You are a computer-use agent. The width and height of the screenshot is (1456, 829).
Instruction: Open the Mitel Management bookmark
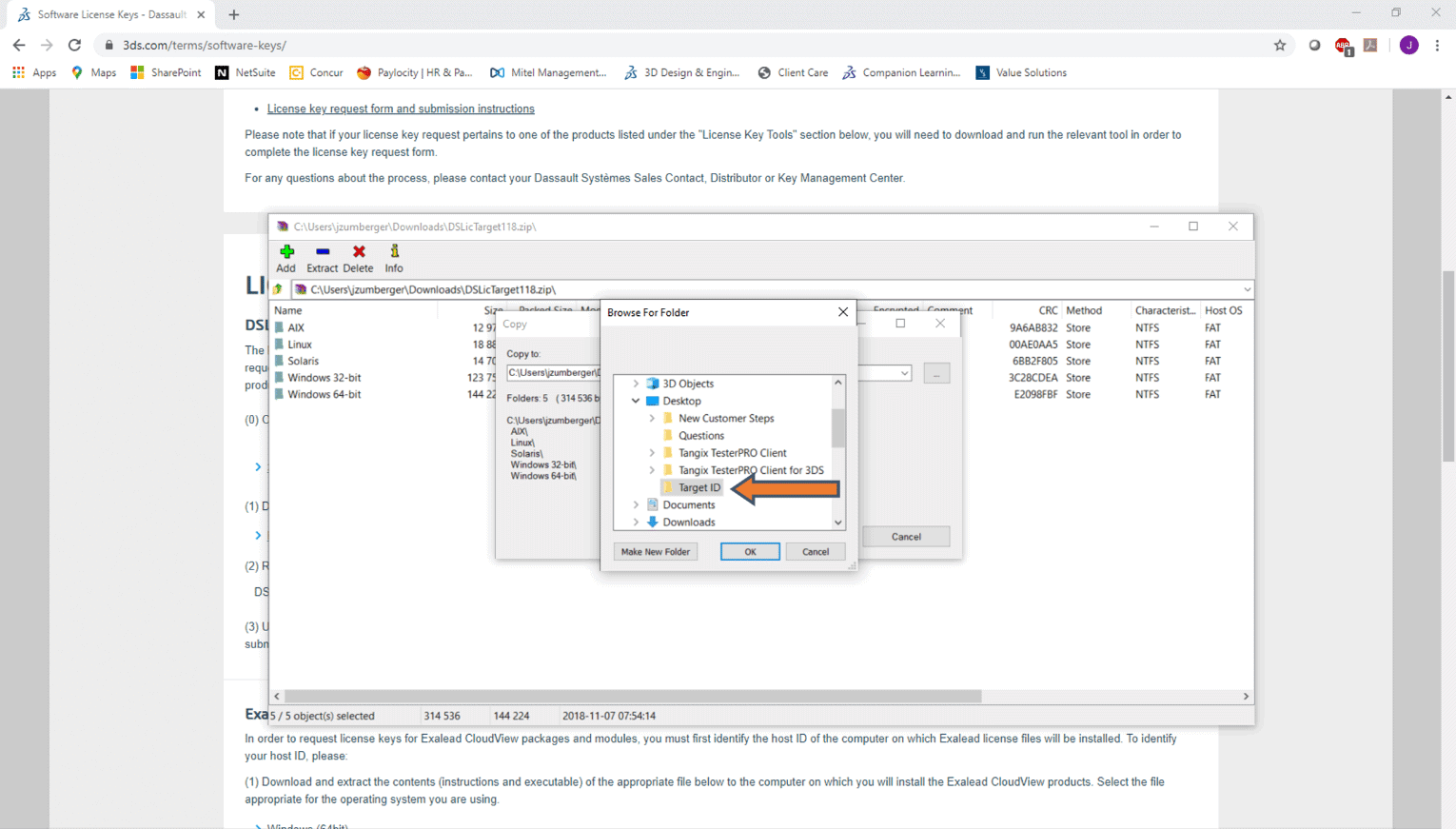coord(548,72)
